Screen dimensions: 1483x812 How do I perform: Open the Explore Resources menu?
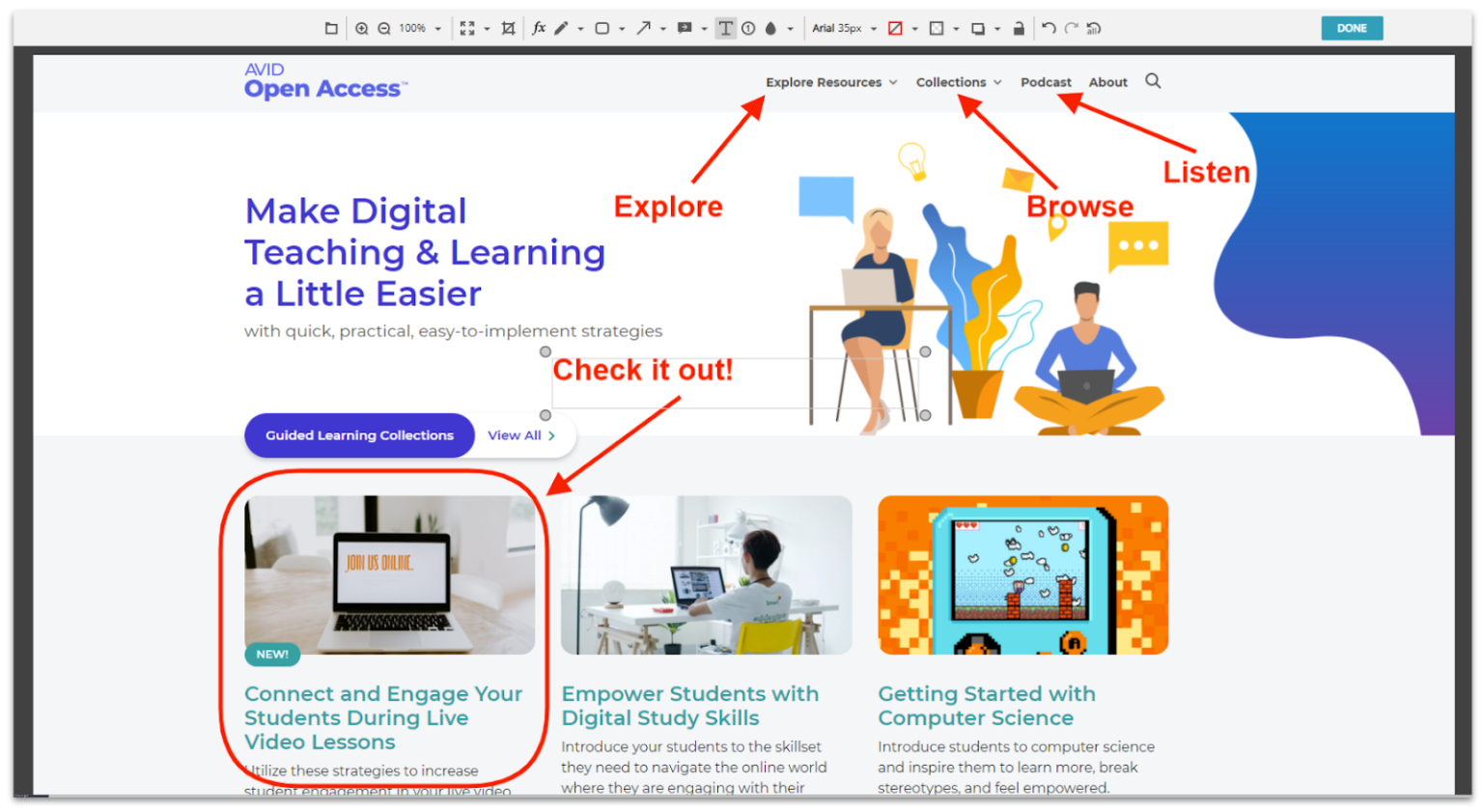(x=831, y=82)
